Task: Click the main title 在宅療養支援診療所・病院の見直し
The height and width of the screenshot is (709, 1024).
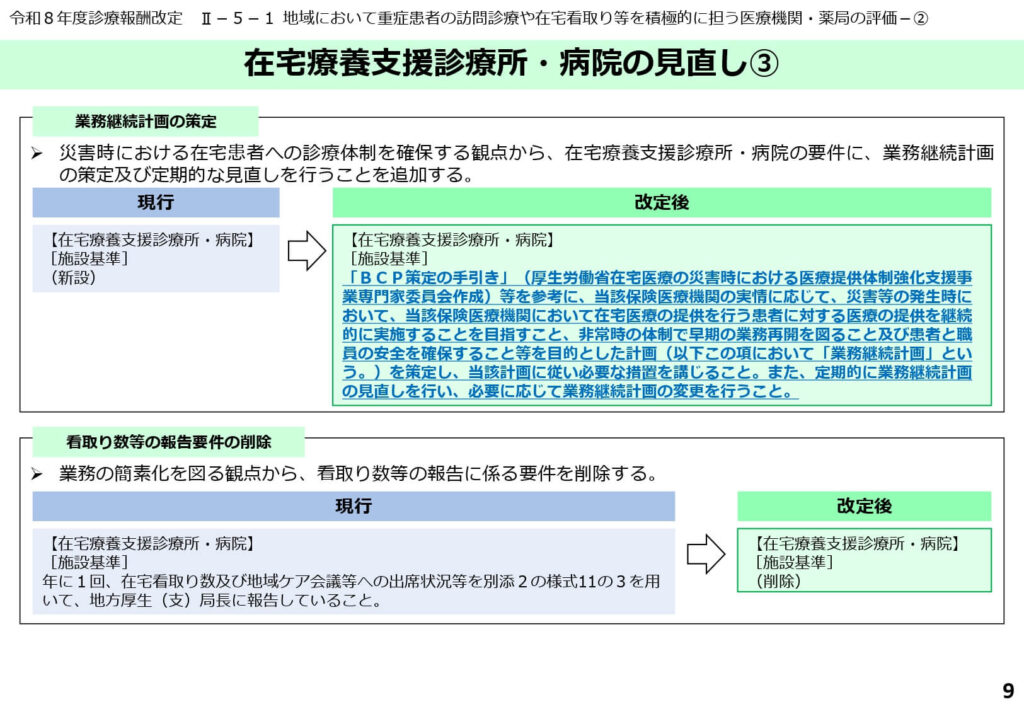Action: click(495, 64)
